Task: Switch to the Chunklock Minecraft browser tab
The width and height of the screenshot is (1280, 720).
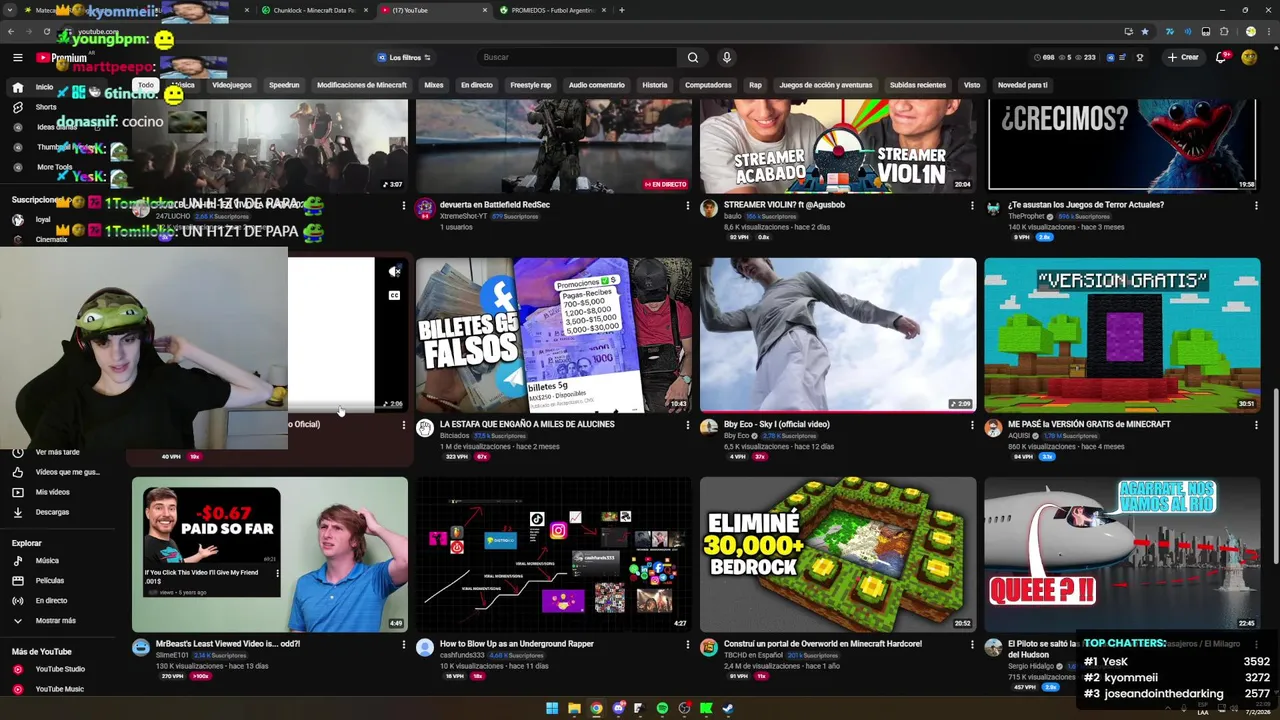Action: [x=315, y=10]
